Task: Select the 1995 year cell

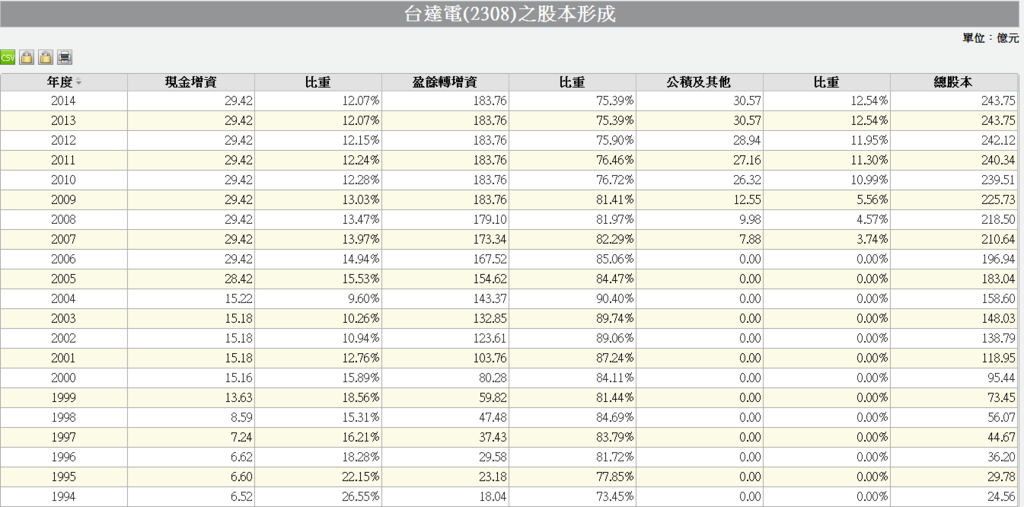Action: point(63,476)
